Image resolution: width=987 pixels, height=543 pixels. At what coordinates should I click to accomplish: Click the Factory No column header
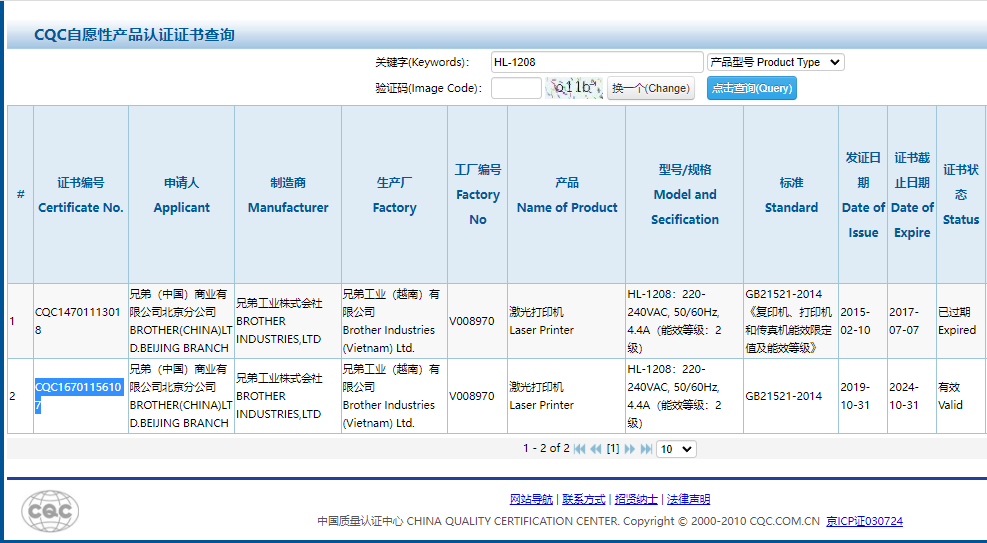click(478, 195)
